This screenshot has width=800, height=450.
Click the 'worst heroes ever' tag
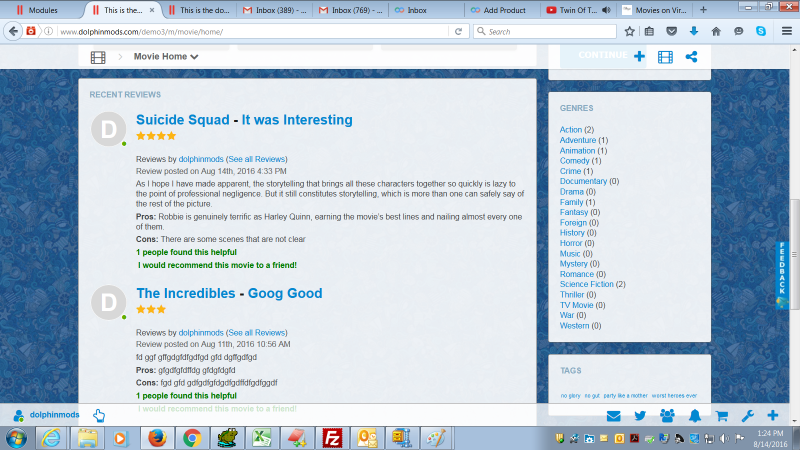click(674, 395)
